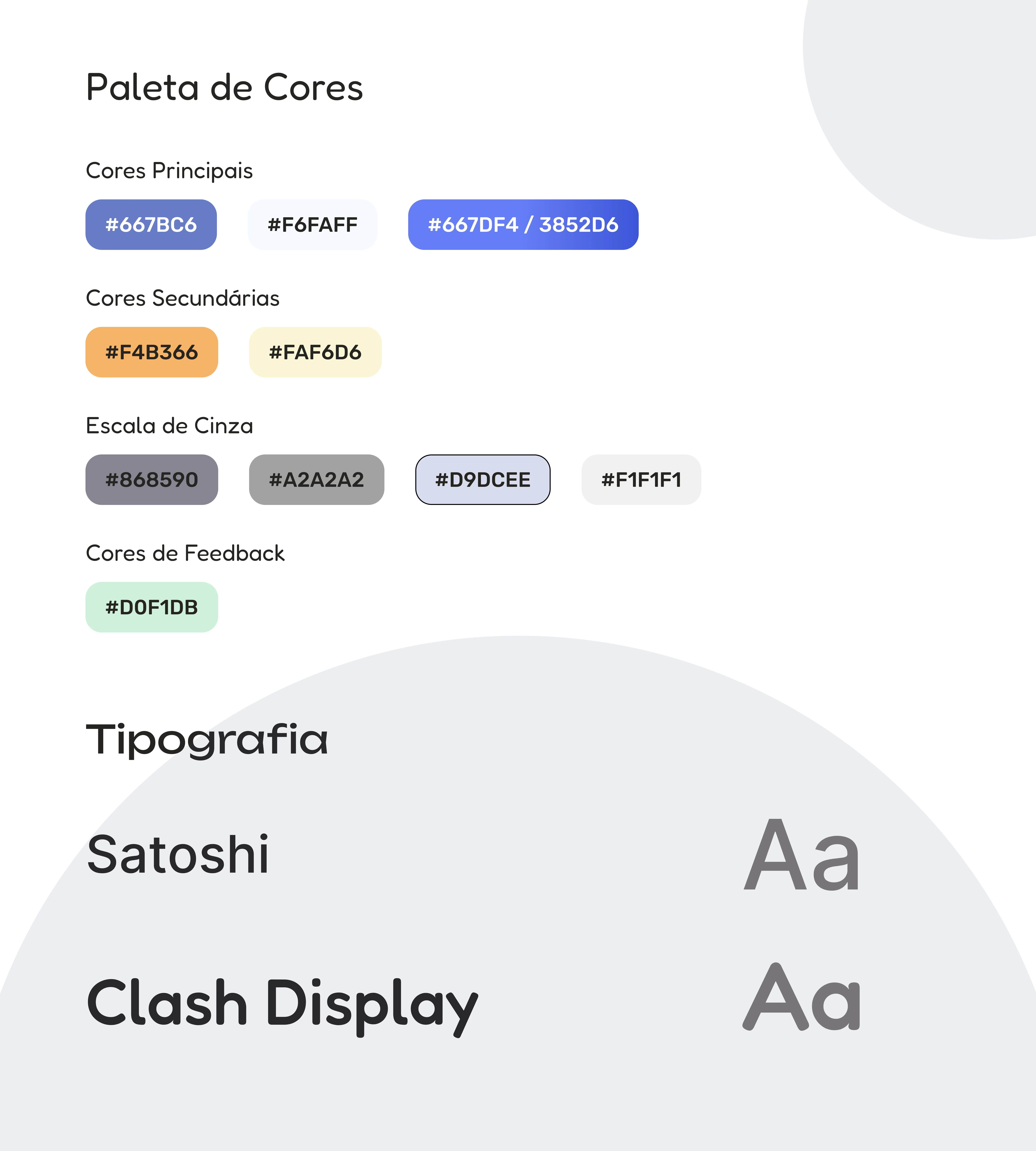Select the "Escala de Cinza" label
The height and width of the screenshot is (1151, 1036).
click(x=169, y=426)
